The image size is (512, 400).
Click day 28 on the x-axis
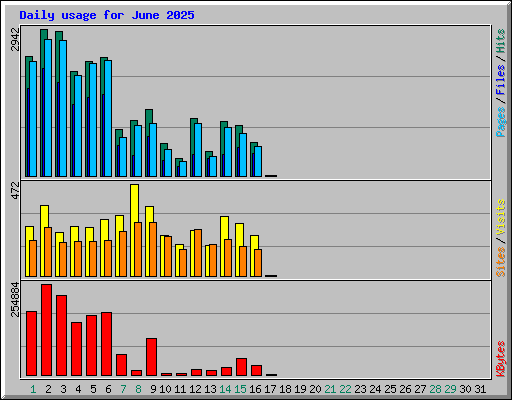[x=435, y=389]
